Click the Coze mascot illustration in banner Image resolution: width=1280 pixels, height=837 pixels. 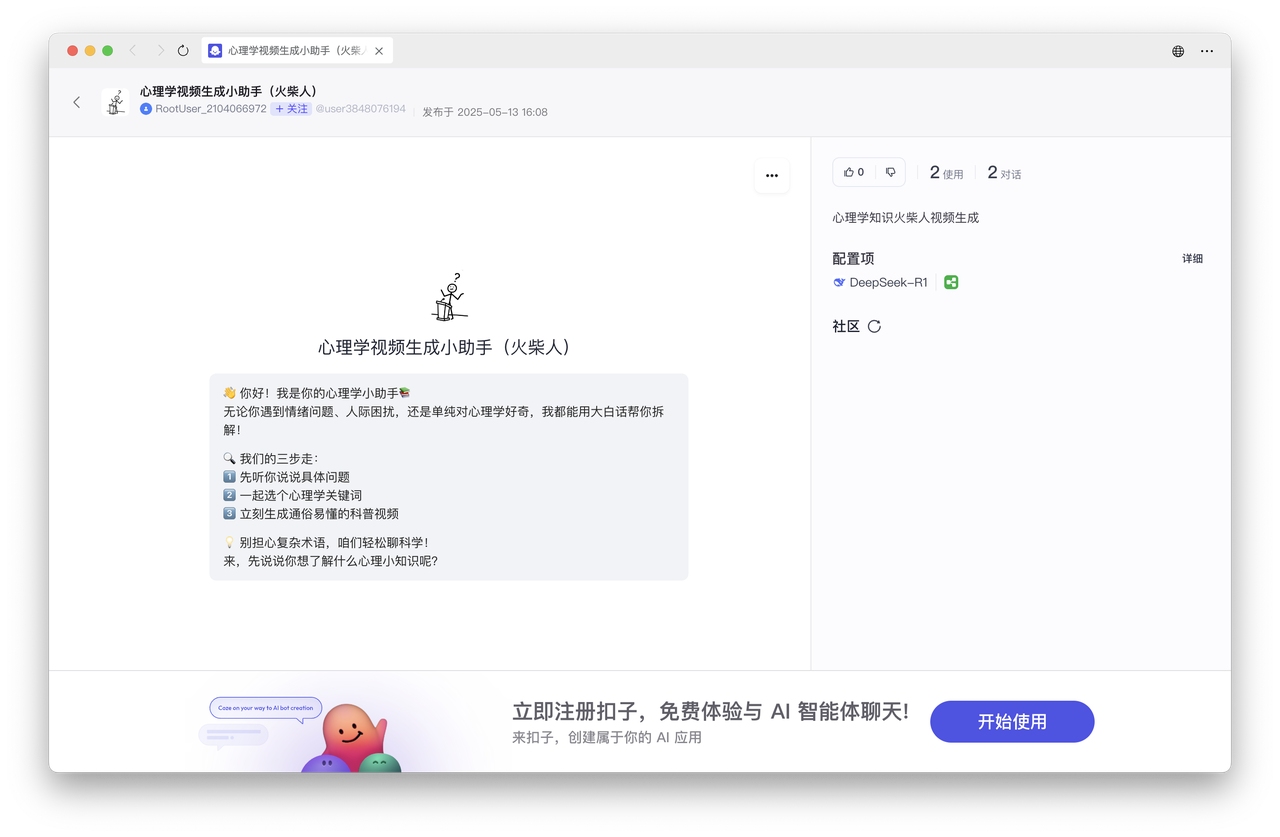[x=351, y=740]
